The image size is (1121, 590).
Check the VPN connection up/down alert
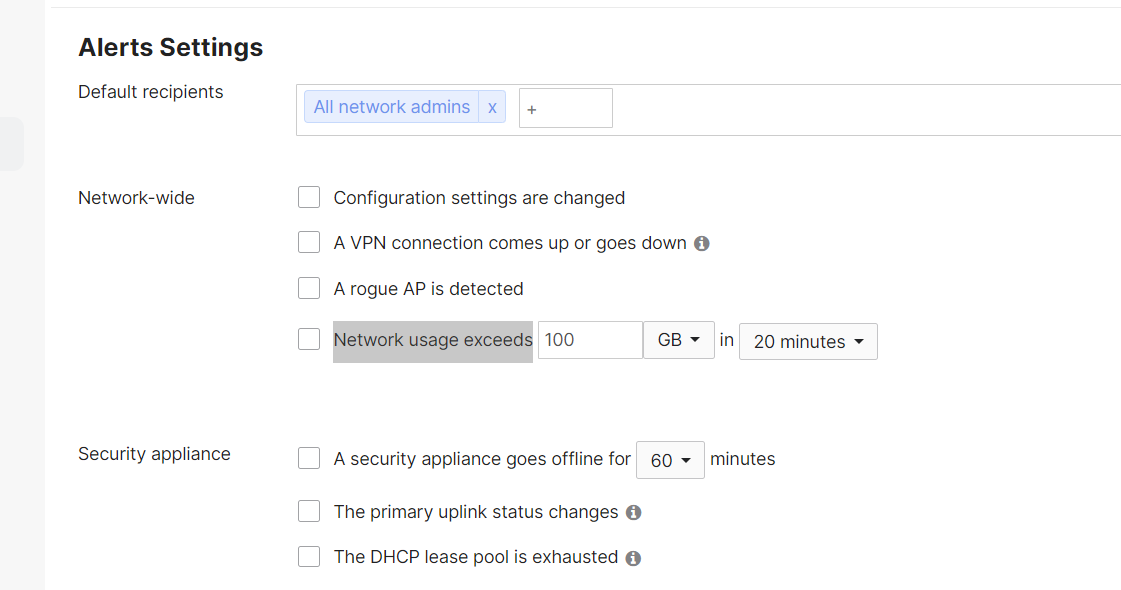pyautogui.click(x=309, y=242)
